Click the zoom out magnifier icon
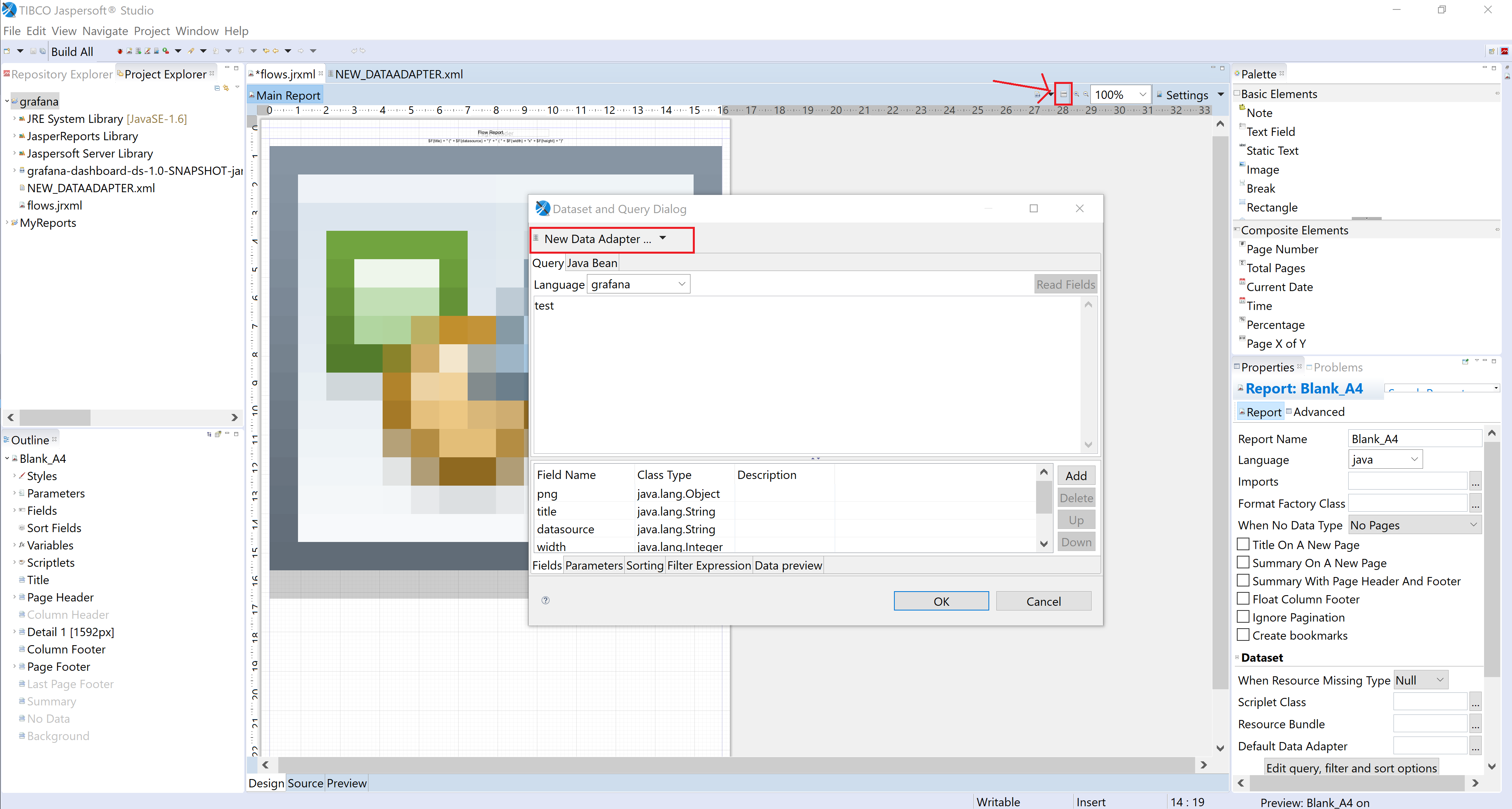The width and height of the screenshot is (1512, 809). (x=1086, y=94)
